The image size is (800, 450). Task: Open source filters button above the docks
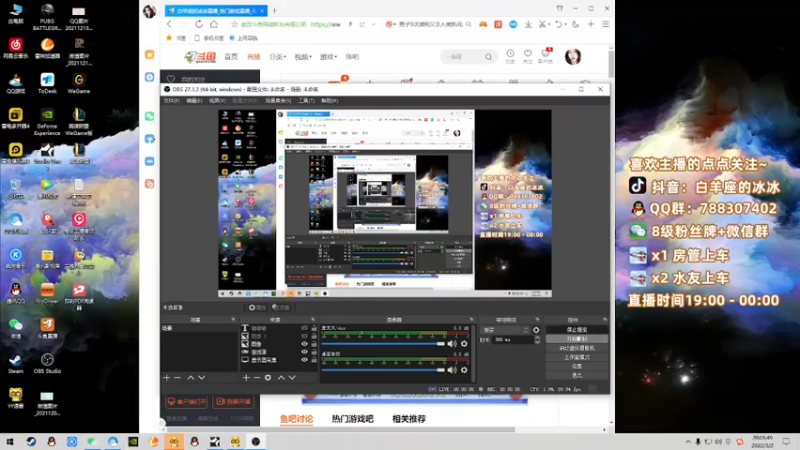point(281,308)
